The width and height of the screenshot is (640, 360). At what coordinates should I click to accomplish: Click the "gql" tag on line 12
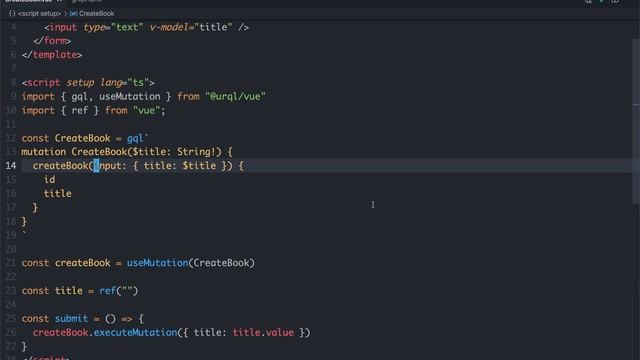(135, 138)
